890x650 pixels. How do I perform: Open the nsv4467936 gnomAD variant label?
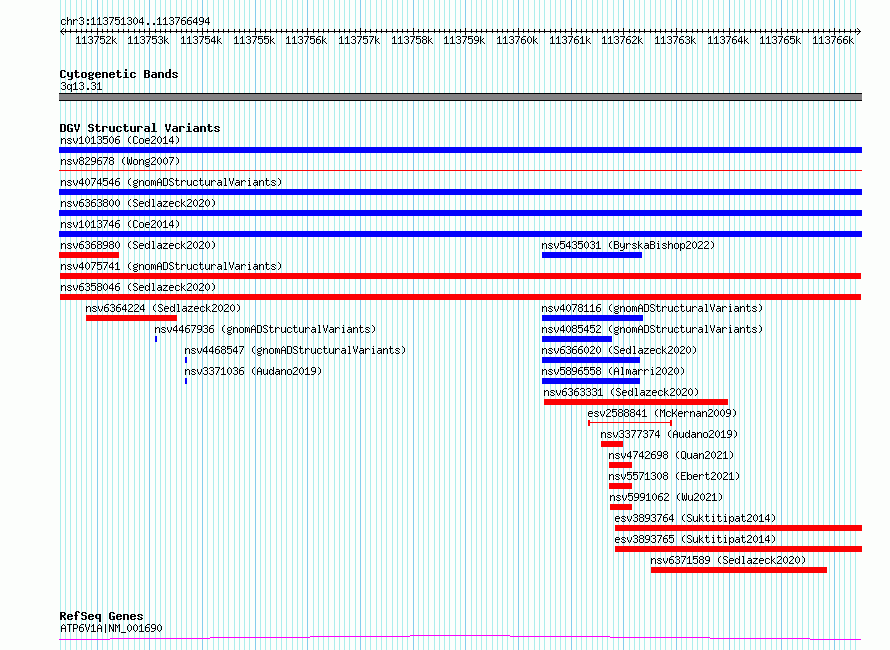[265, 329]
